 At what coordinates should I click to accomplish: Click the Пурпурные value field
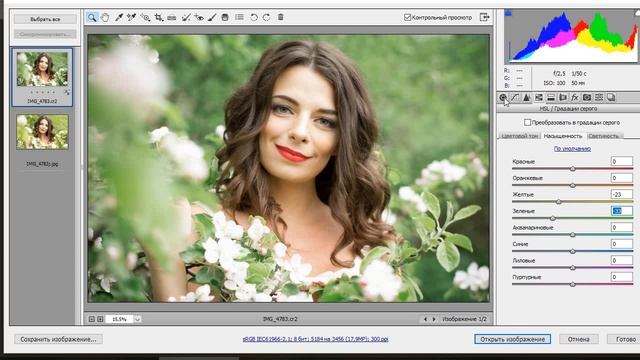(x=622, y=277)
